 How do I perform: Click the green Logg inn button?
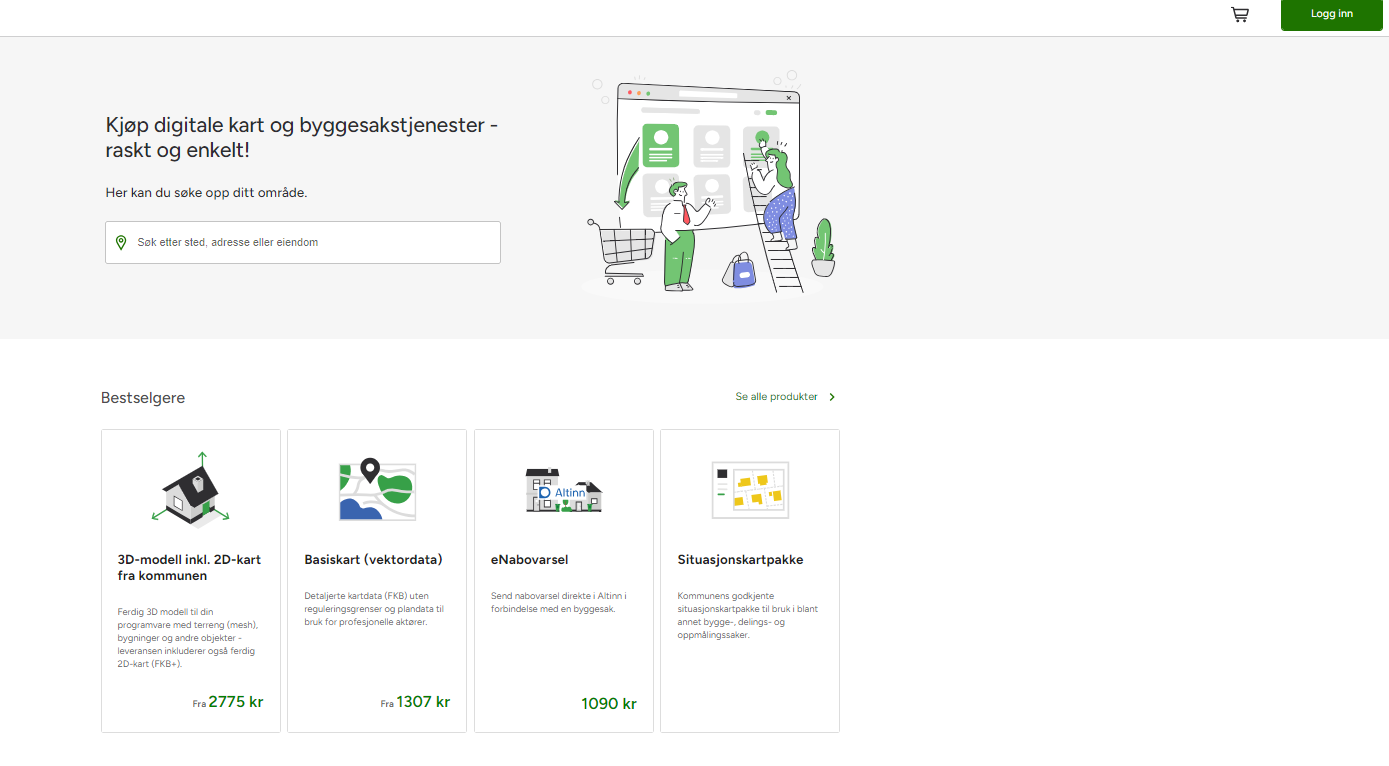coord(1331,15)
